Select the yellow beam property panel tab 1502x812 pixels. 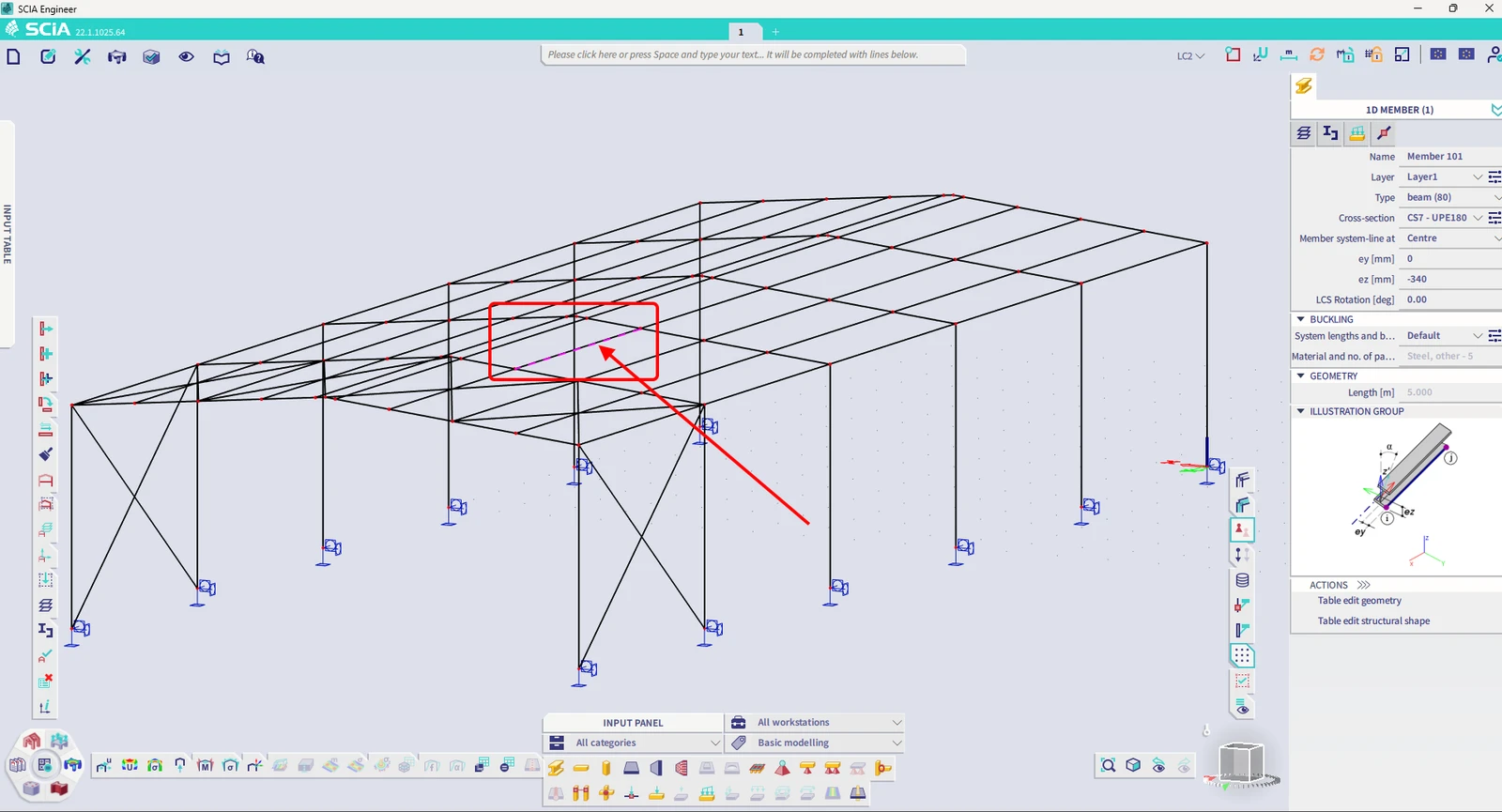tap(1304, 86)
